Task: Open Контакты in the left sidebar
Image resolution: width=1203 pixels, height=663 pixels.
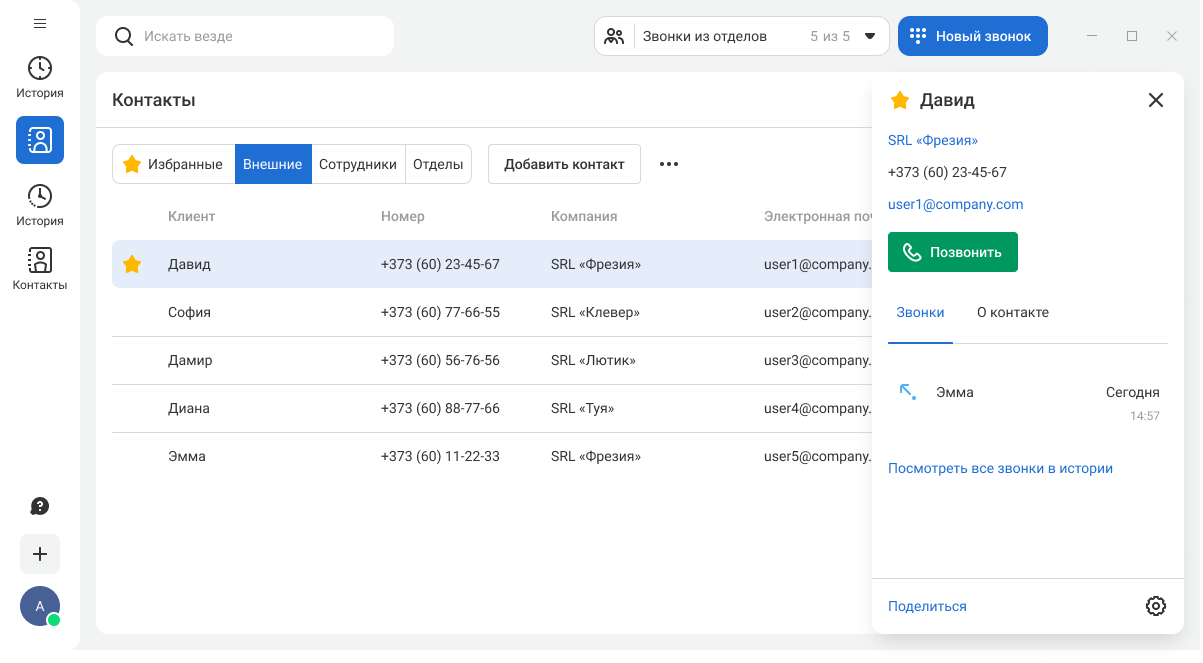Action: (x=40, y=269)
